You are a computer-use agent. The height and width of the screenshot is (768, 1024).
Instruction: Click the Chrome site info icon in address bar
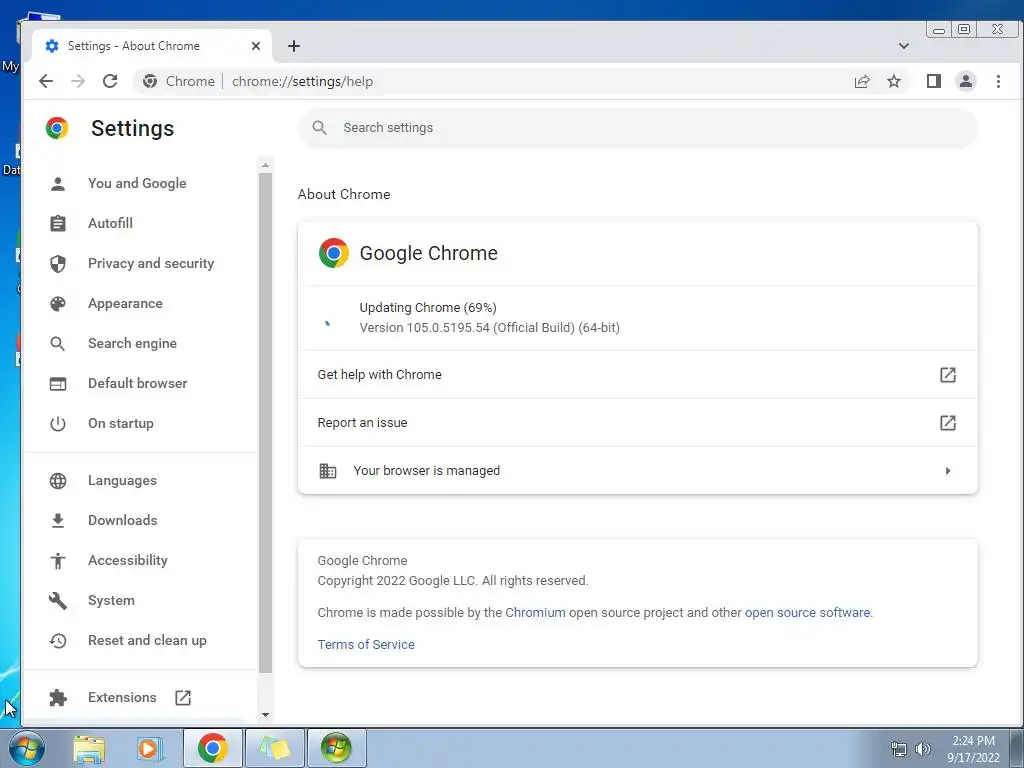150,81
